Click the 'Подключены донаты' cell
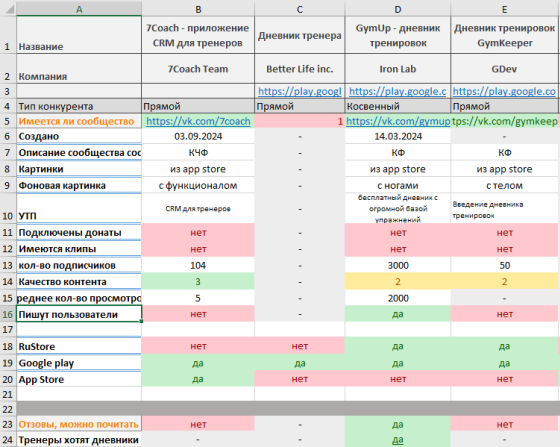The width and height of the screenshot is (560, 447). (79, 233)
